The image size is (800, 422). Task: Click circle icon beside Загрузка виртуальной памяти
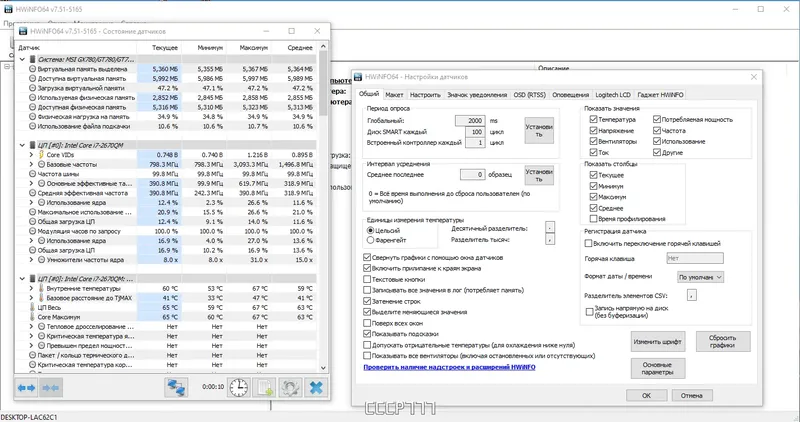tap(33, 88)
